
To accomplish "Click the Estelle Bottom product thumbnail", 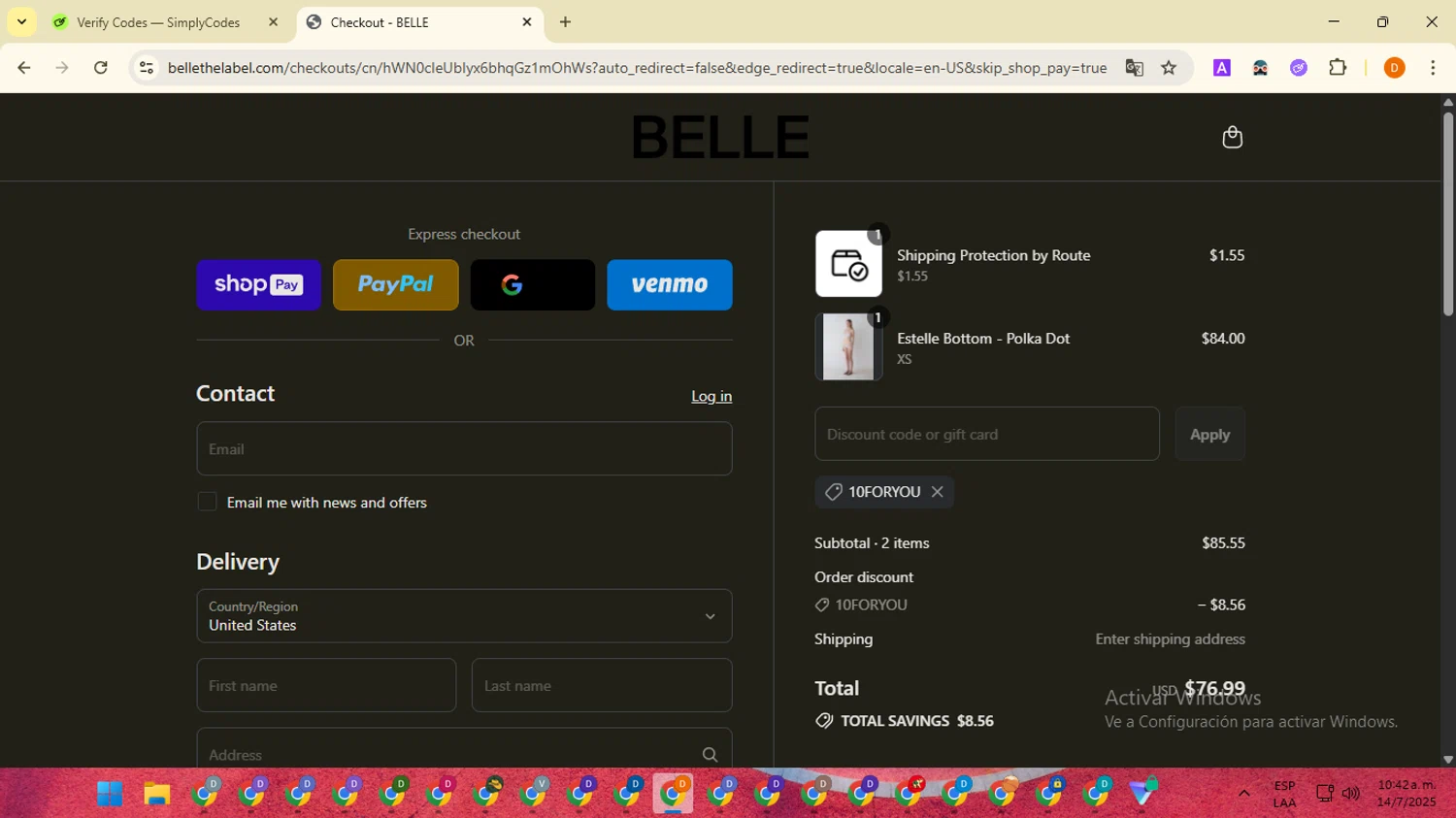I will tap(848, 346).
